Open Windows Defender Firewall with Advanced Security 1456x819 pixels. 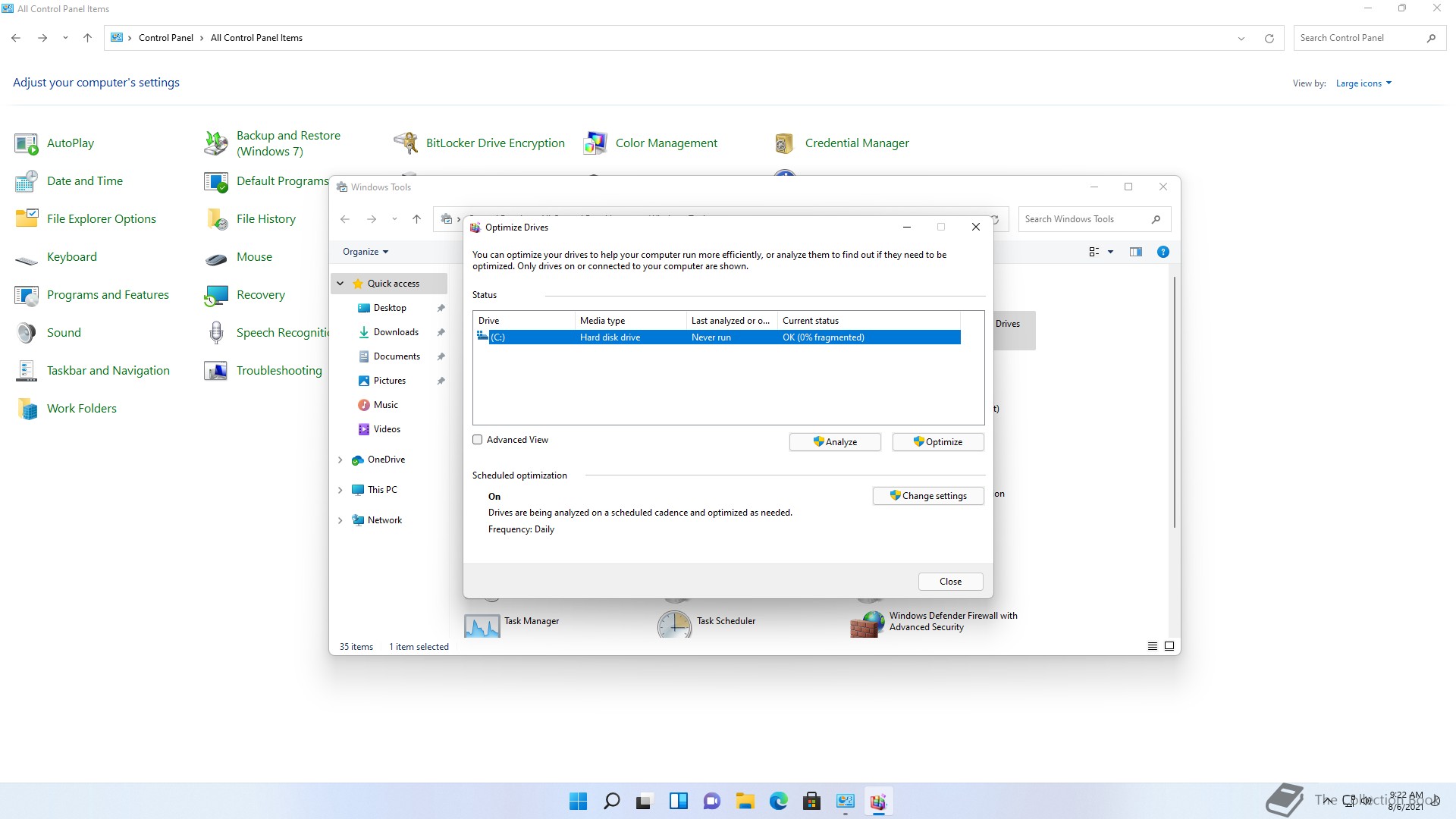935,623
